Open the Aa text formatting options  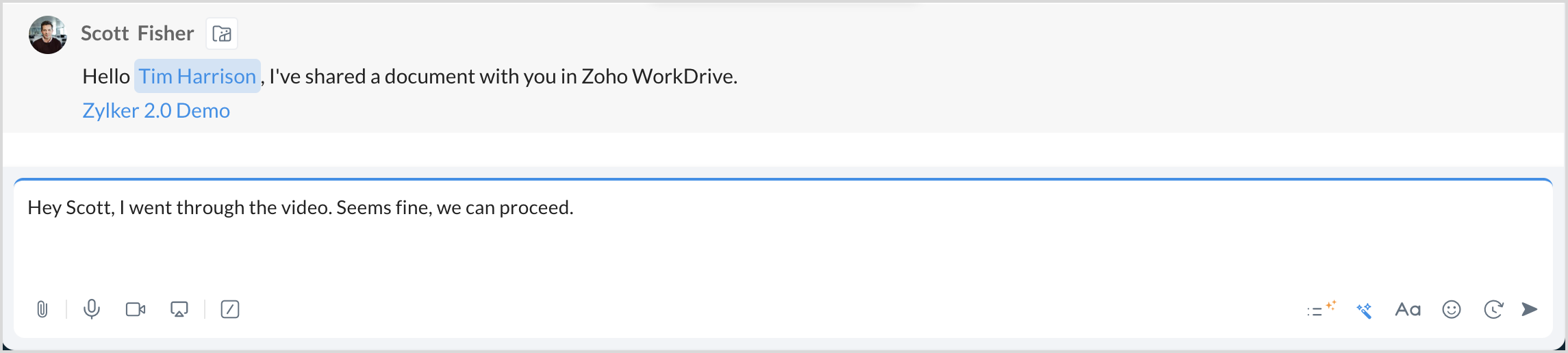[1408, 310]
